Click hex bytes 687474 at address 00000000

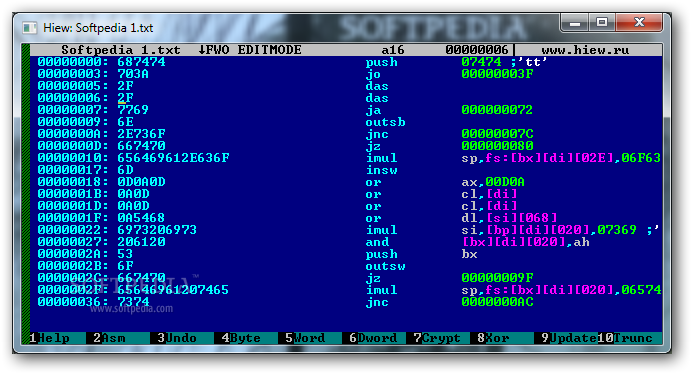coord(141,62)
